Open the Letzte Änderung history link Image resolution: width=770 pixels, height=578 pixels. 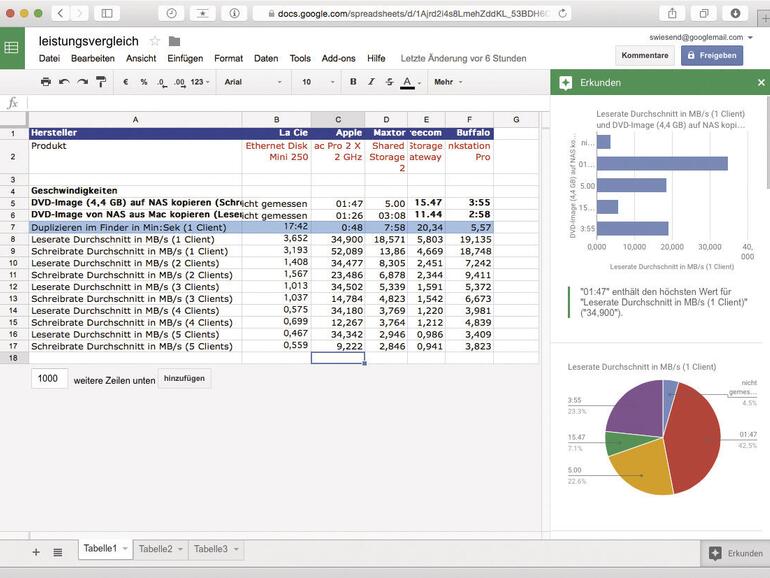[x=463, y=58]
